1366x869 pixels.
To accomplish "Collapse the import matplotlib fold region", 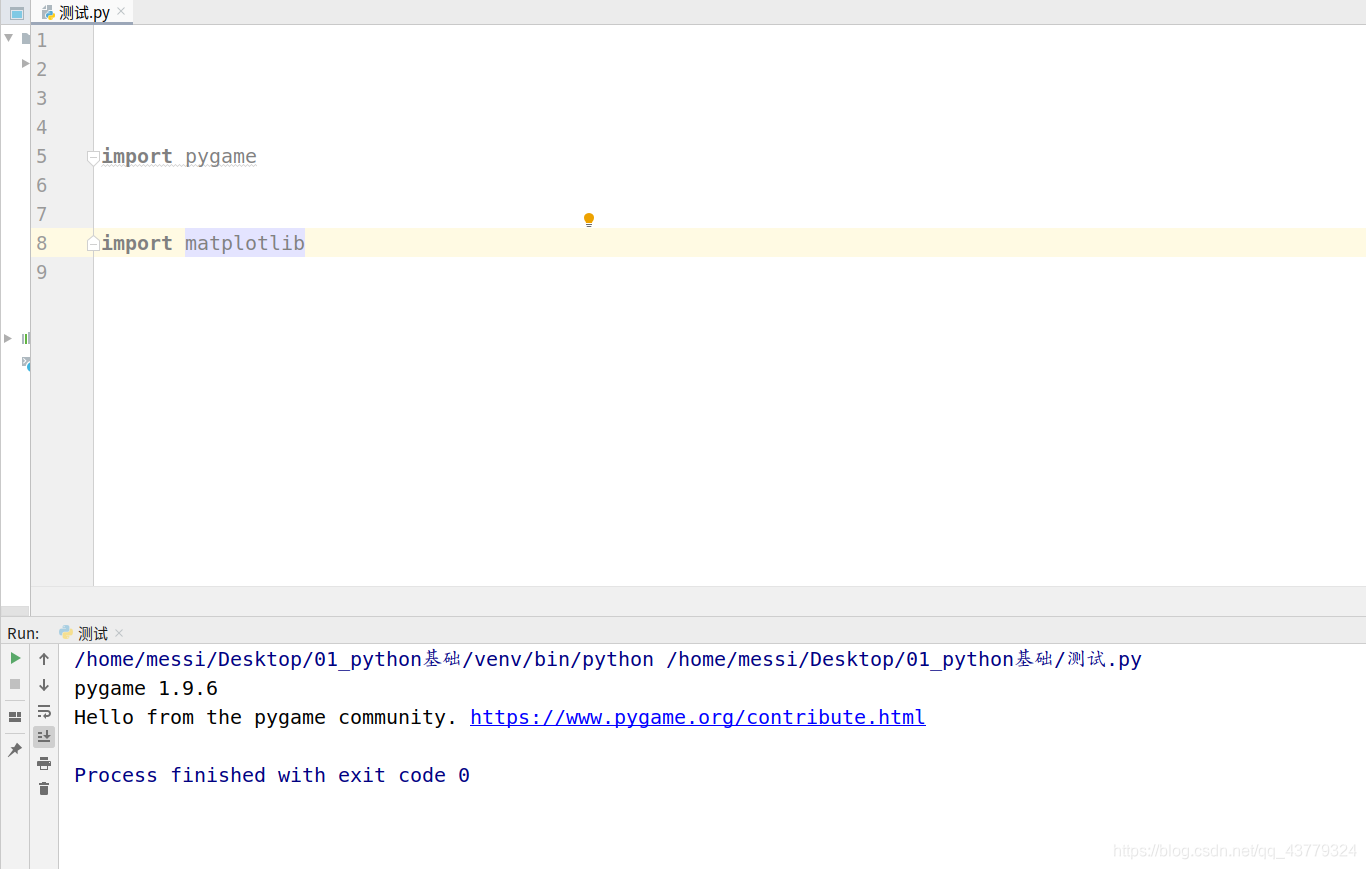I will 92,243.
